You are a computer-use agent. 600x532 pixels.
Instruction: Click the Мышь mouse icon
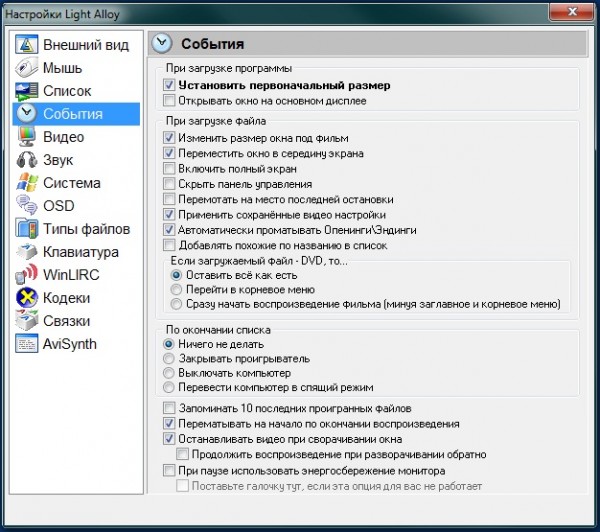point(26,67)
